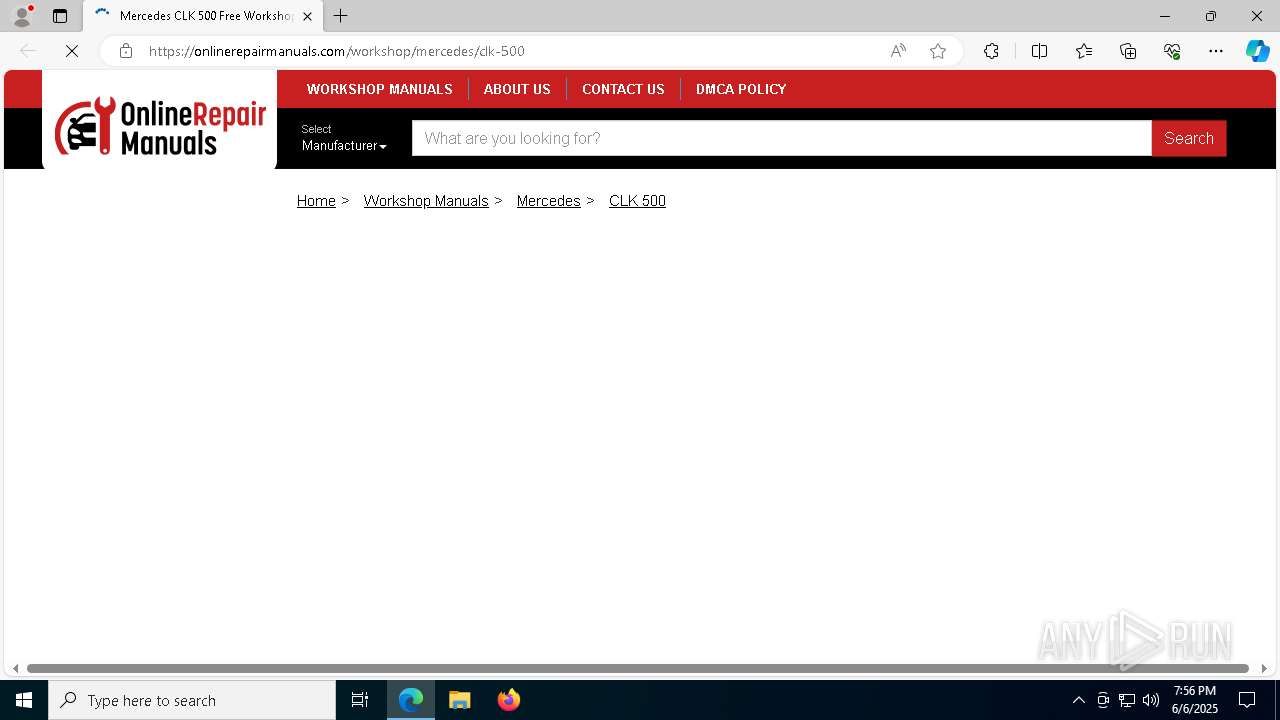Follow the Workshop Manuals breadcrumb link
This screenshot has width=1280, height=720.
[426, 201]
